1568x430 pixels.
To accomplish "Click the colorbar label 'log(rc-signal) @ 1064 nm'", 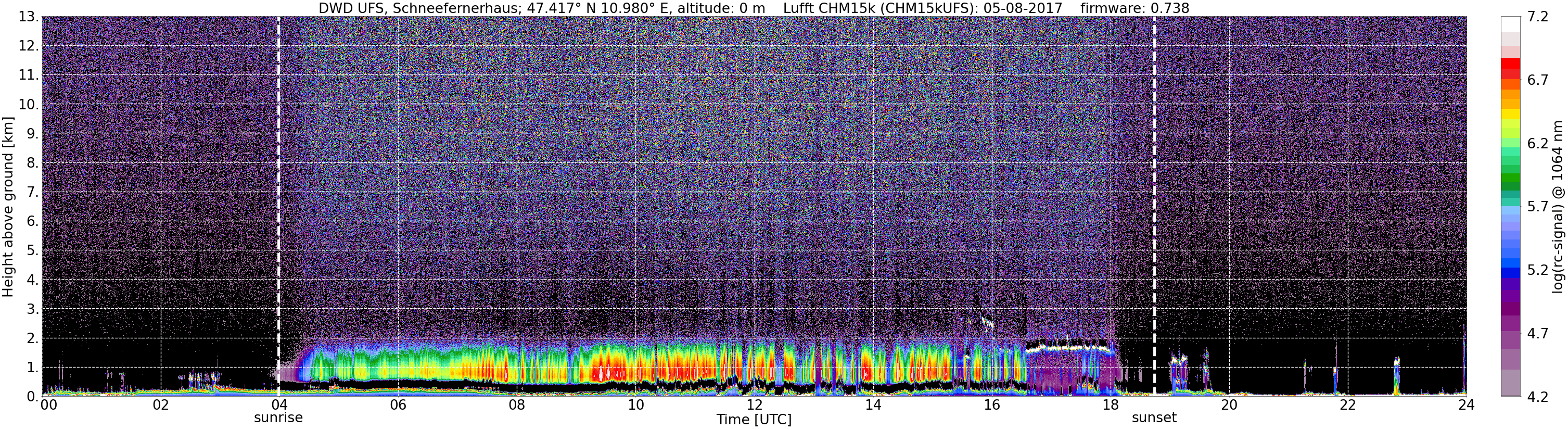I will pos(1558,207).
